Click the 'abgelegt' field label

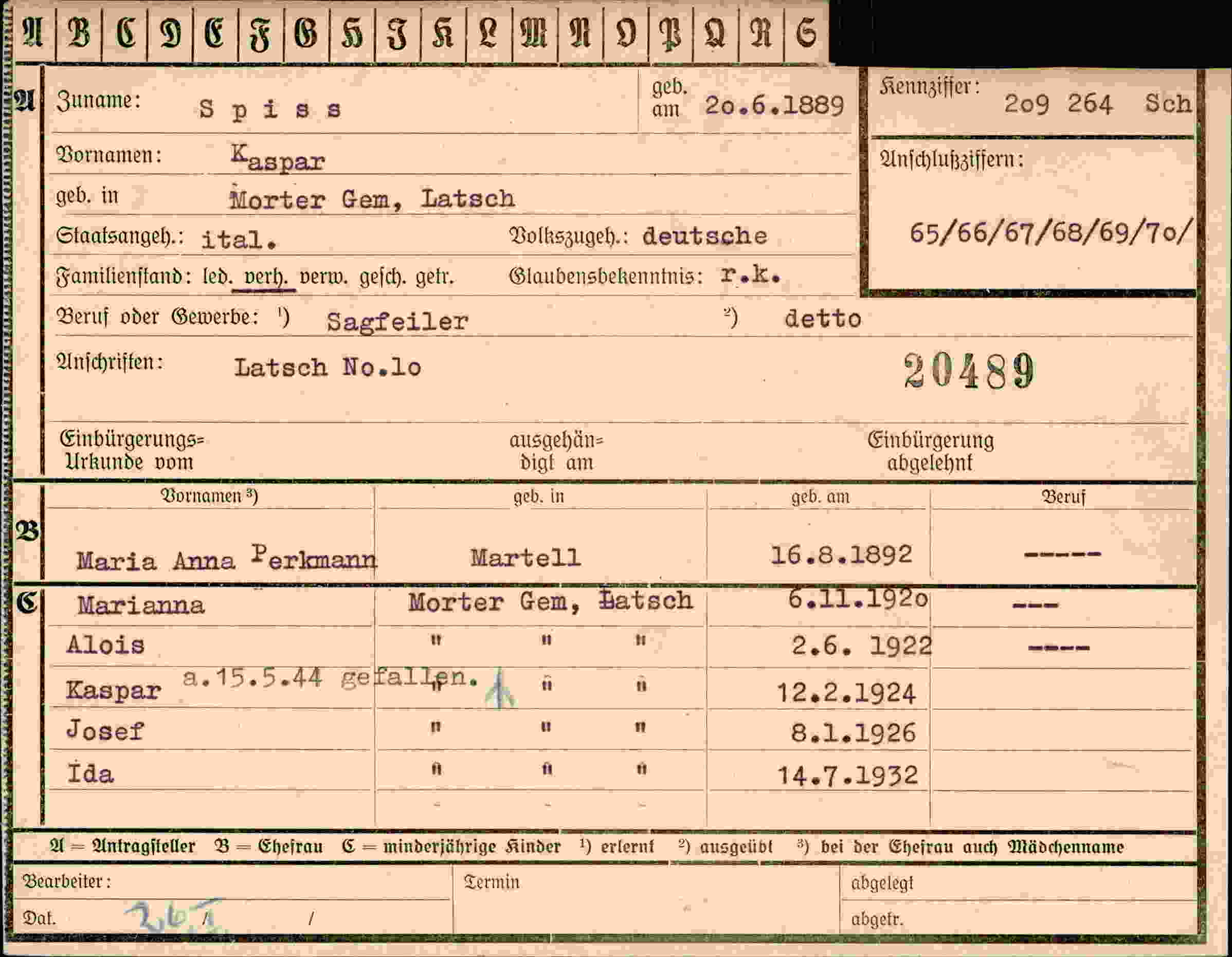[x=882, y=883]
